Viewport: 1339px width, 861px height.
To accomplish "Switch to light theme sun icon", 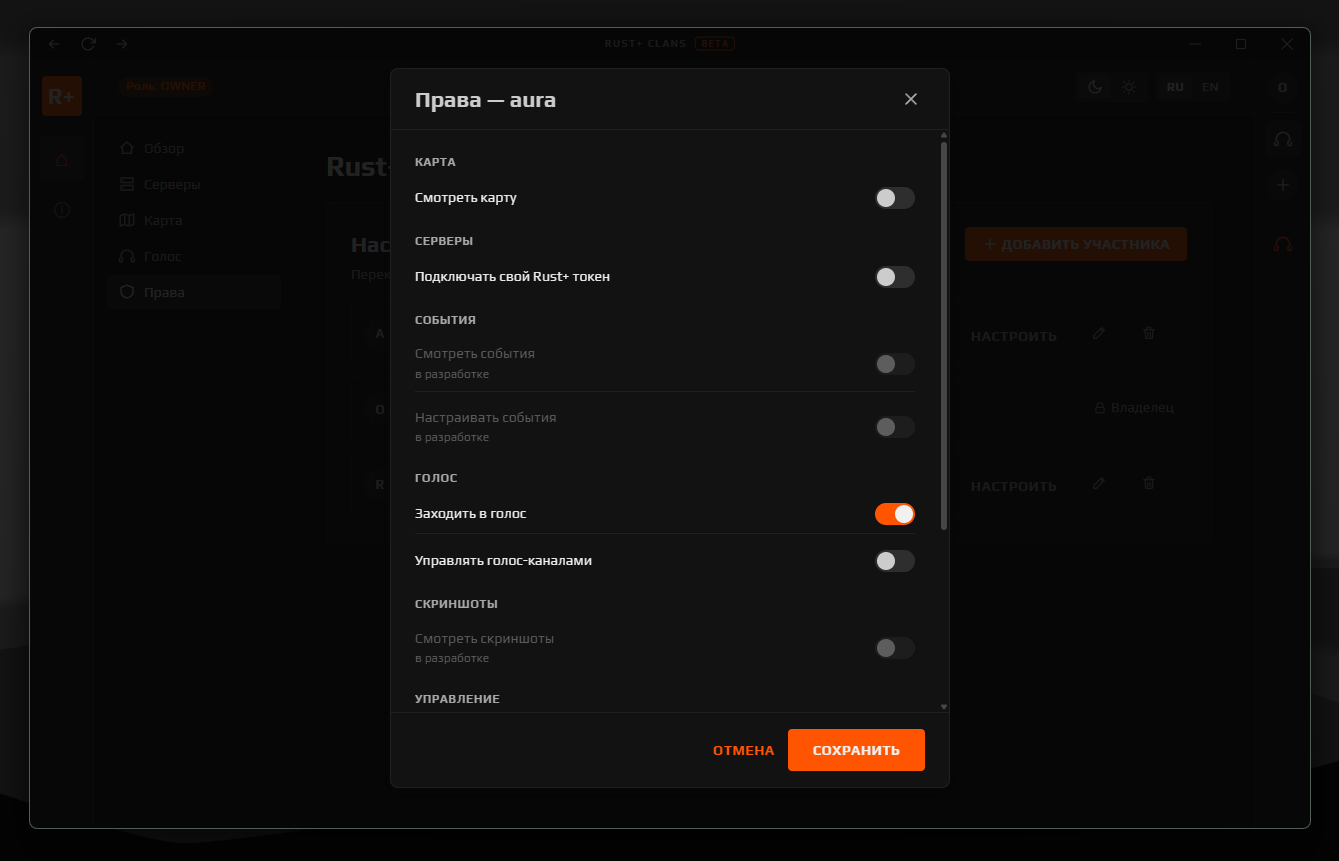I will pyautogui.click(x=1129, y=87).
